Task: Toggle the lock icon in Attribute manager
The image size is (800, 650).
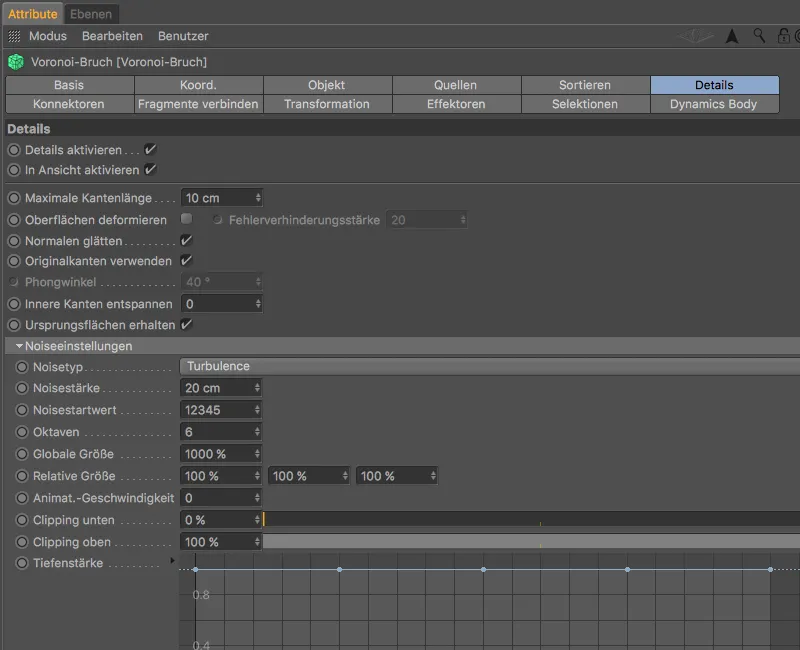Action: 784,36
